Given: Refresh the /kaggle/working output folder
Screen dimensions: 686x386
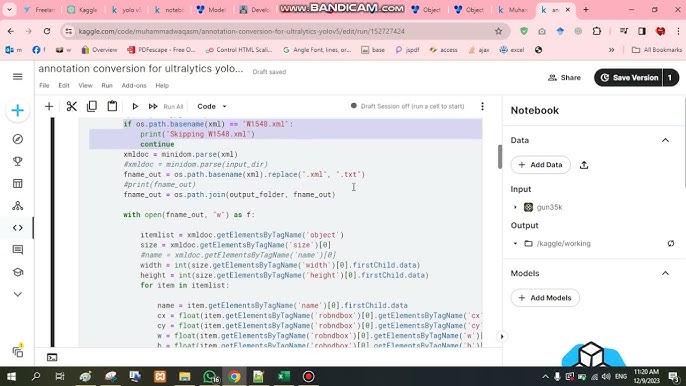Looking at the screenshot, I should [671, 243].
